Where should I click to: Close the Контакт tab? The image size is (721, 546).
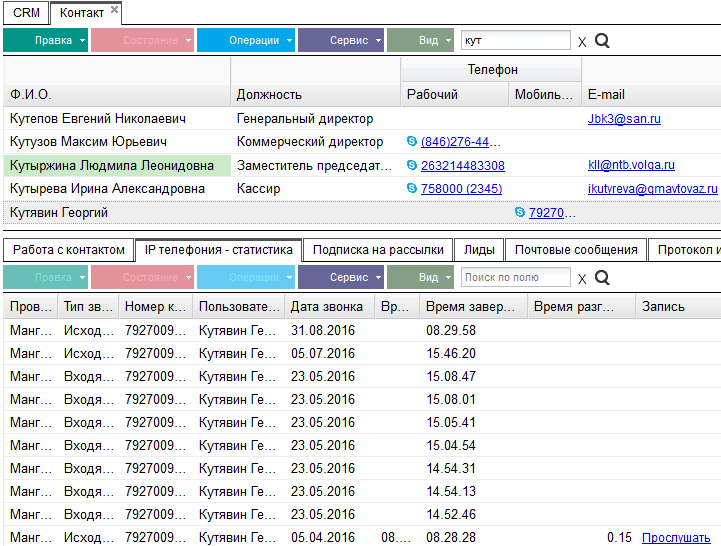pyautogui.click(x=114, y=9)
